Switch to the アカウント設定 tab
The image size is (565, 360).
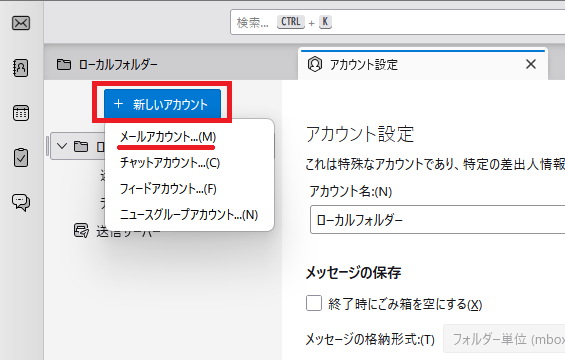[423, 65]
